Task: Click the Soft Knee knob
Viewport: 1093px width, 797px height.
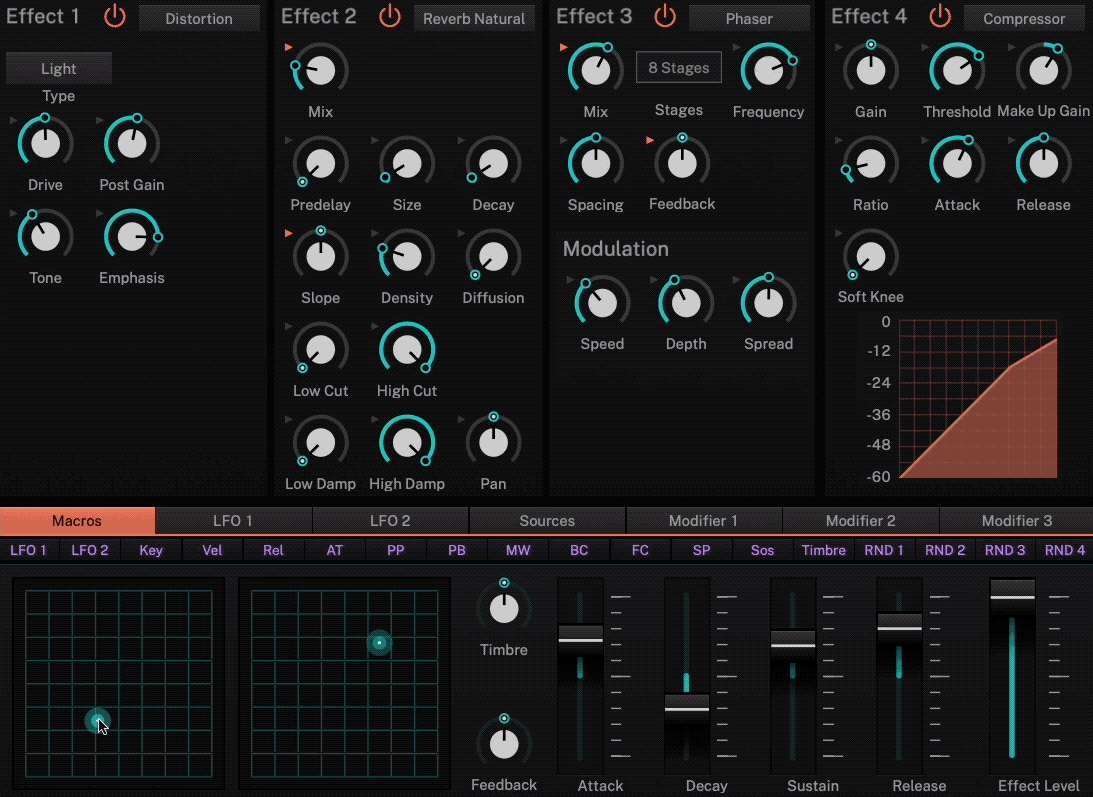Action: point(871,256)
